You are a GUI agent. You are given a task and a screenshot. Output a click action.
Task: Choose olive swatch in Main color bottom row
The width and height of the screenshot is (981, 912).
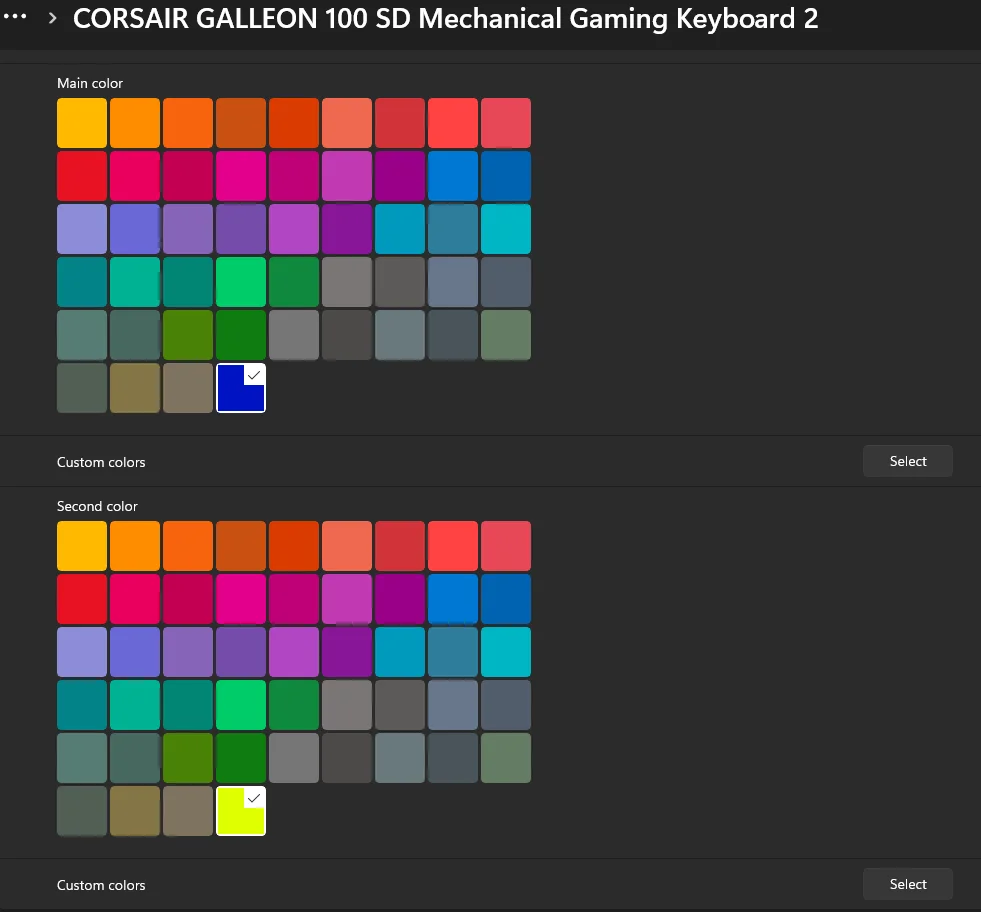134,387
